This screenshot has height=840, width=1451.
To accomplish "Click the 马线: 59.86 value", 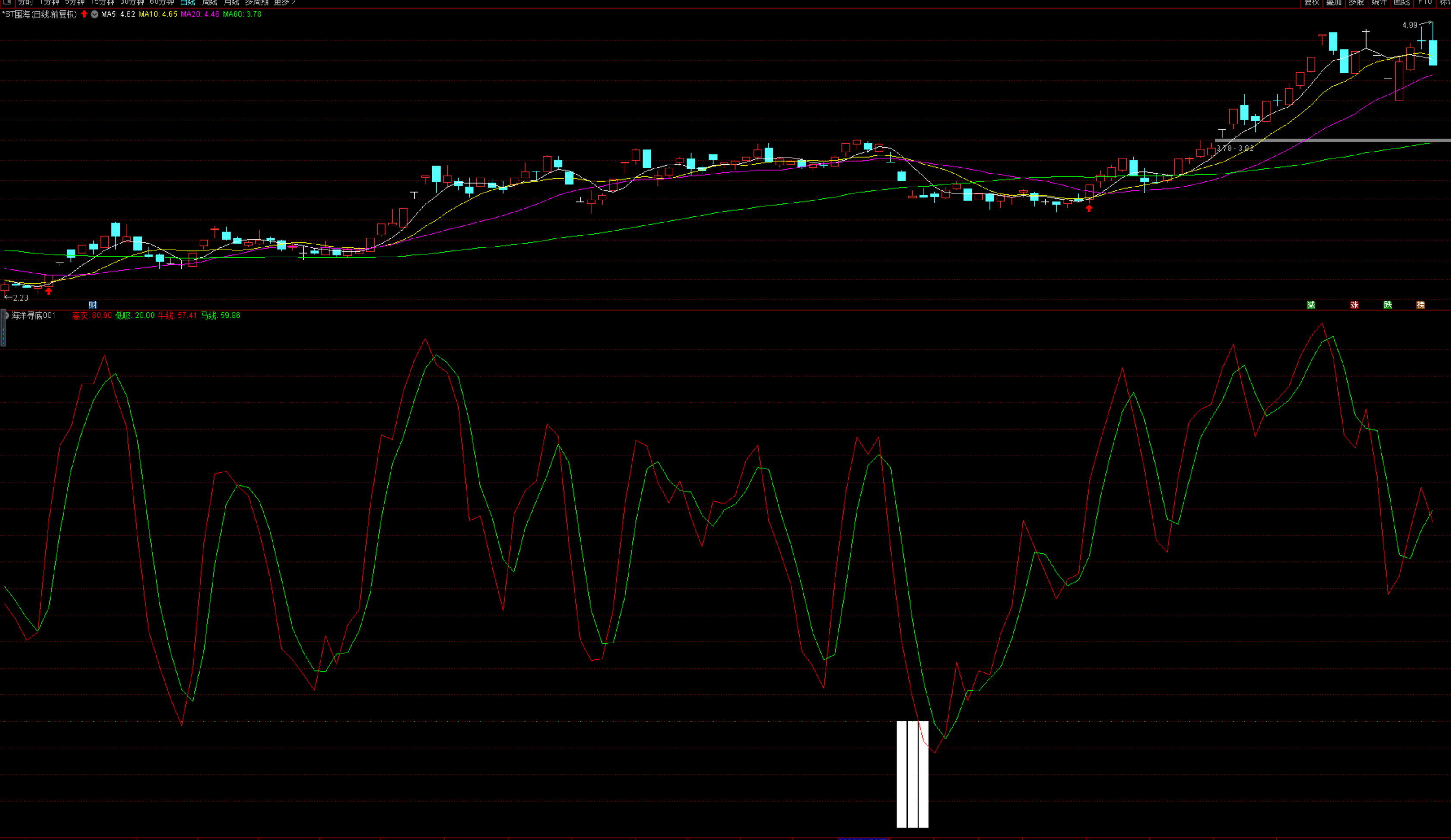I will click(x=221, y=316).
